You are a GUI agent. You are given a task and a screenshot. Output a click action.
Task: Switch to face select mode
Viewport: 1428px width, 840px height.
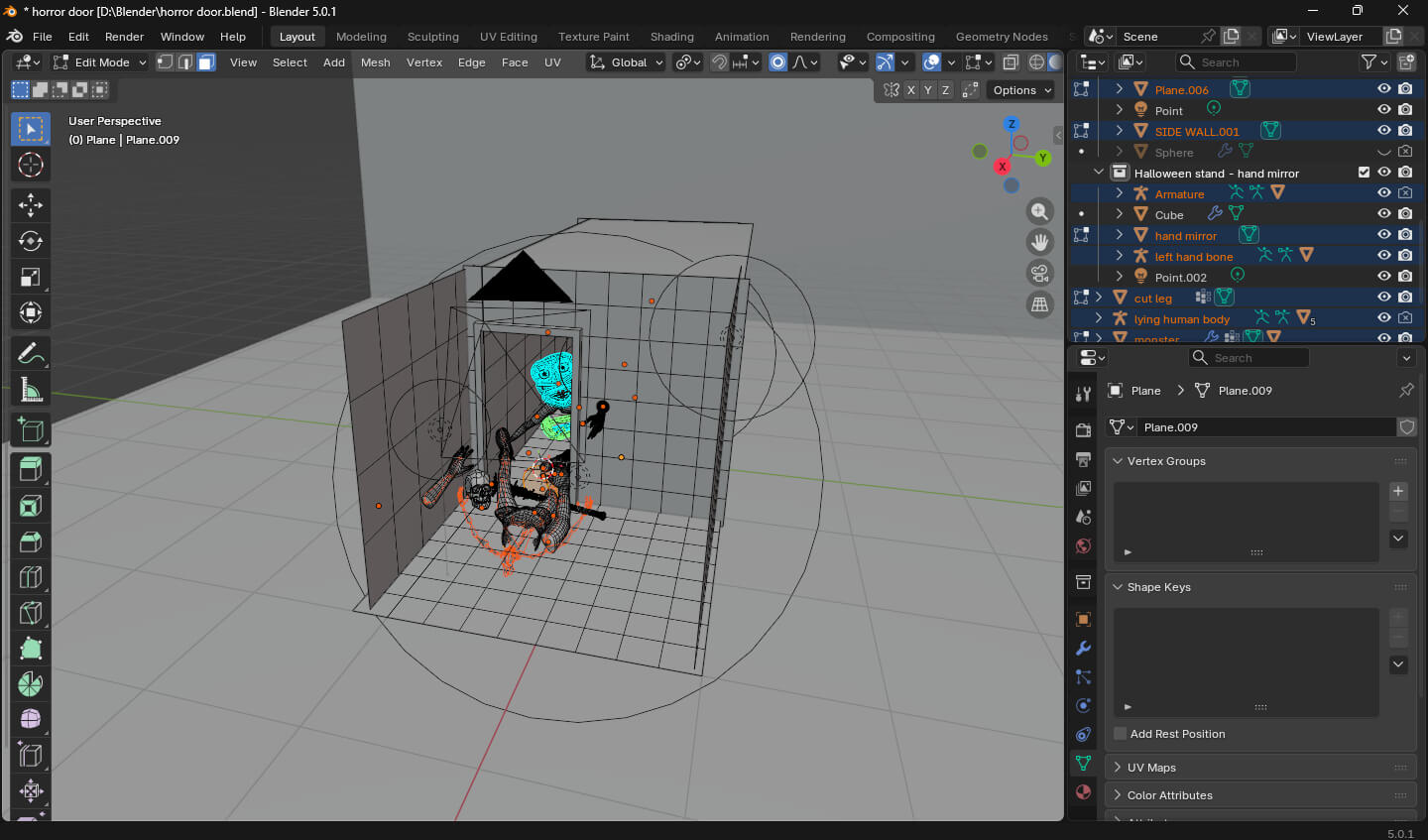click(205, 62)
